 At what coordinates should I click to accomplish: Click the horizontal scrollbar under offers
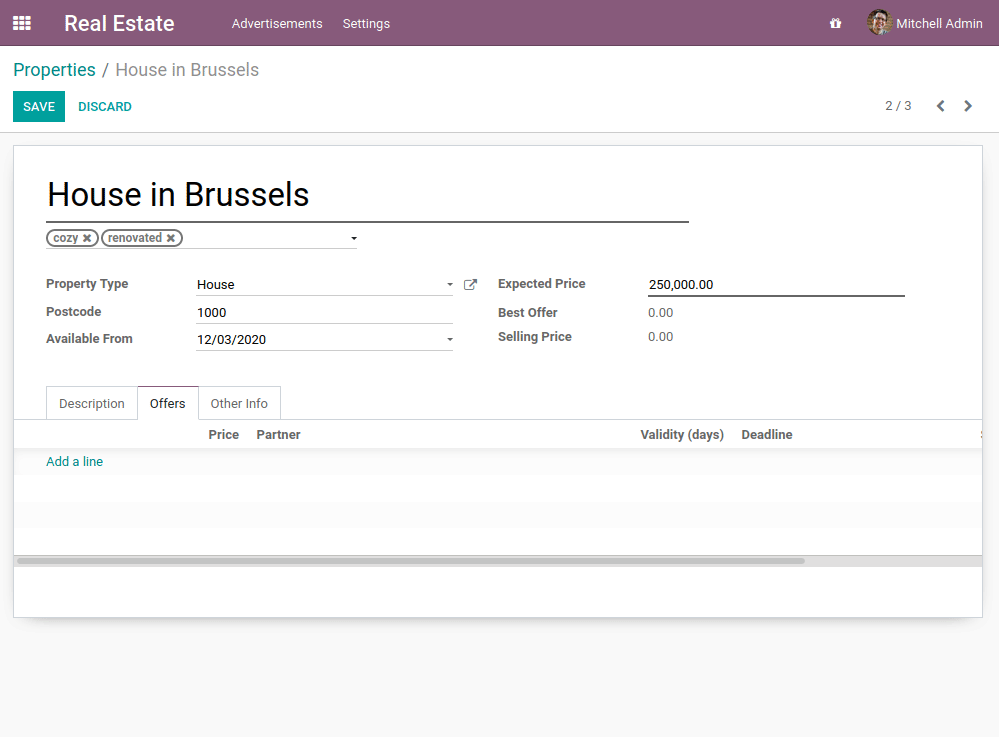(x=410, y=561)
